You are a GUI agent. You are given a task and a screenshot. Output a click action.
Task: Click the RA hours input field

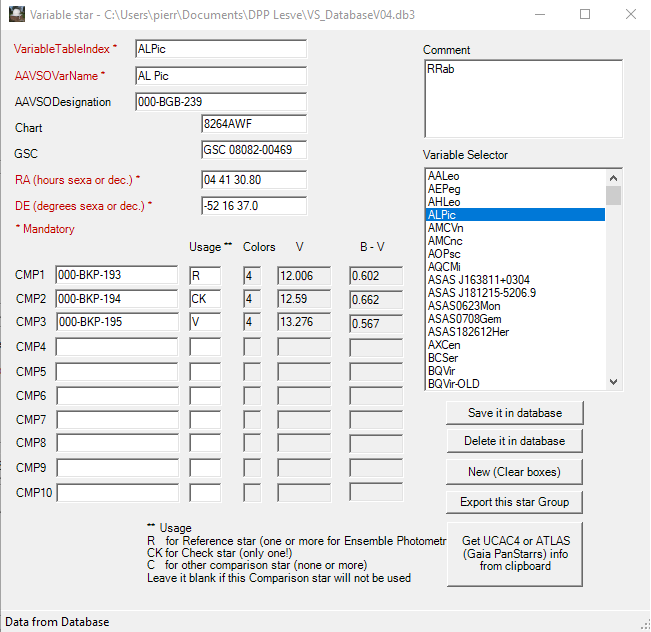tap(254, 180)
